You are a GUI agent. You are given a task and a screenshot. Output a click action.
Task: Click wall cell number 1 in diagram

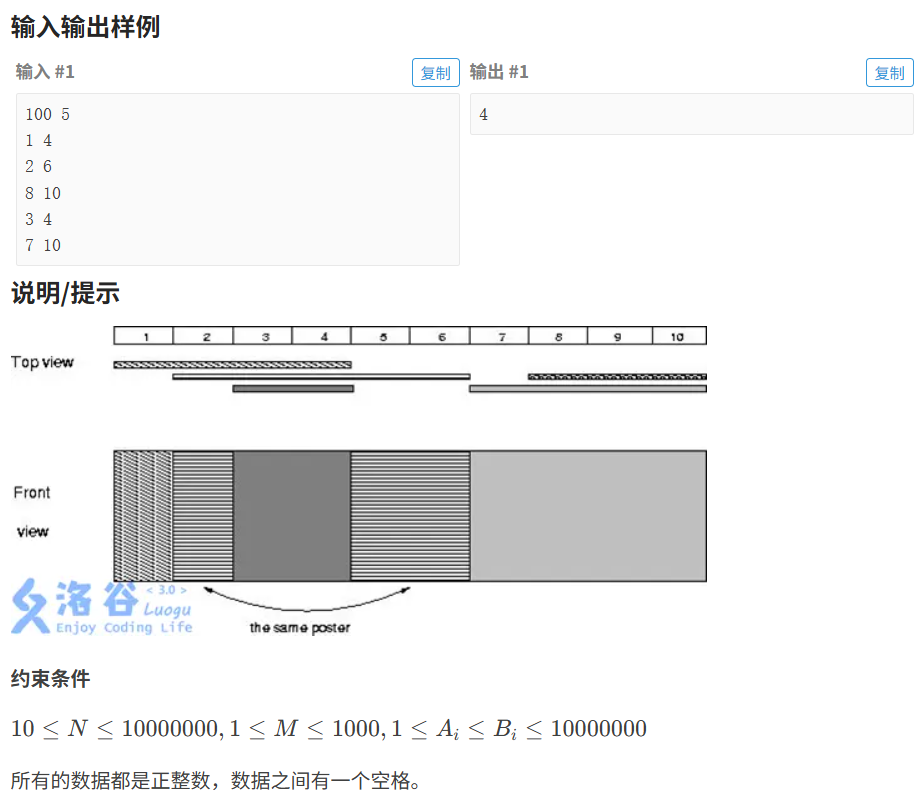point(143,336)
